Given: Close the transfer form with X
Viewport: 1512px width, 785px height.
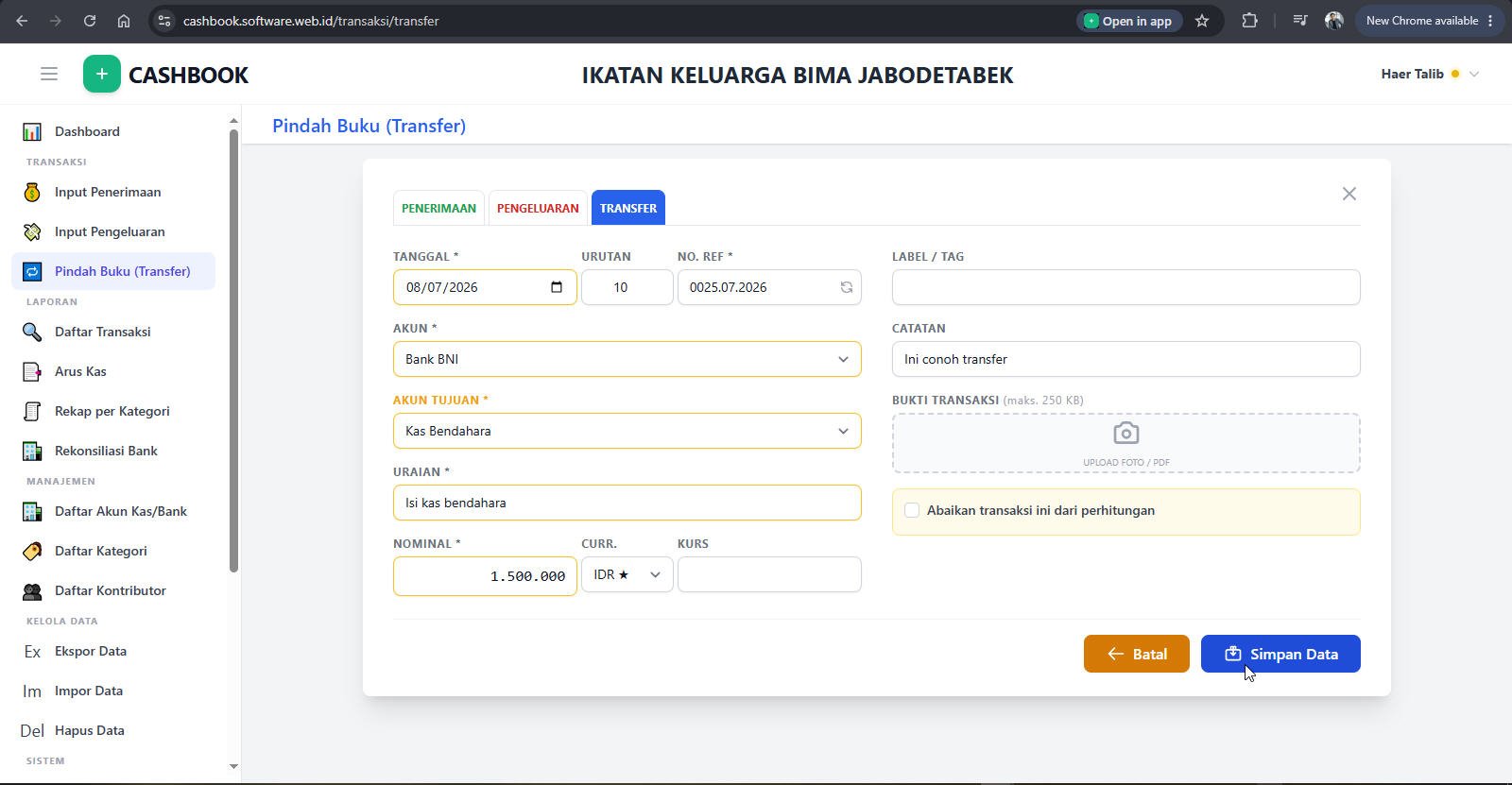Looking at the screenshot, I should (x=1349, y=194).
